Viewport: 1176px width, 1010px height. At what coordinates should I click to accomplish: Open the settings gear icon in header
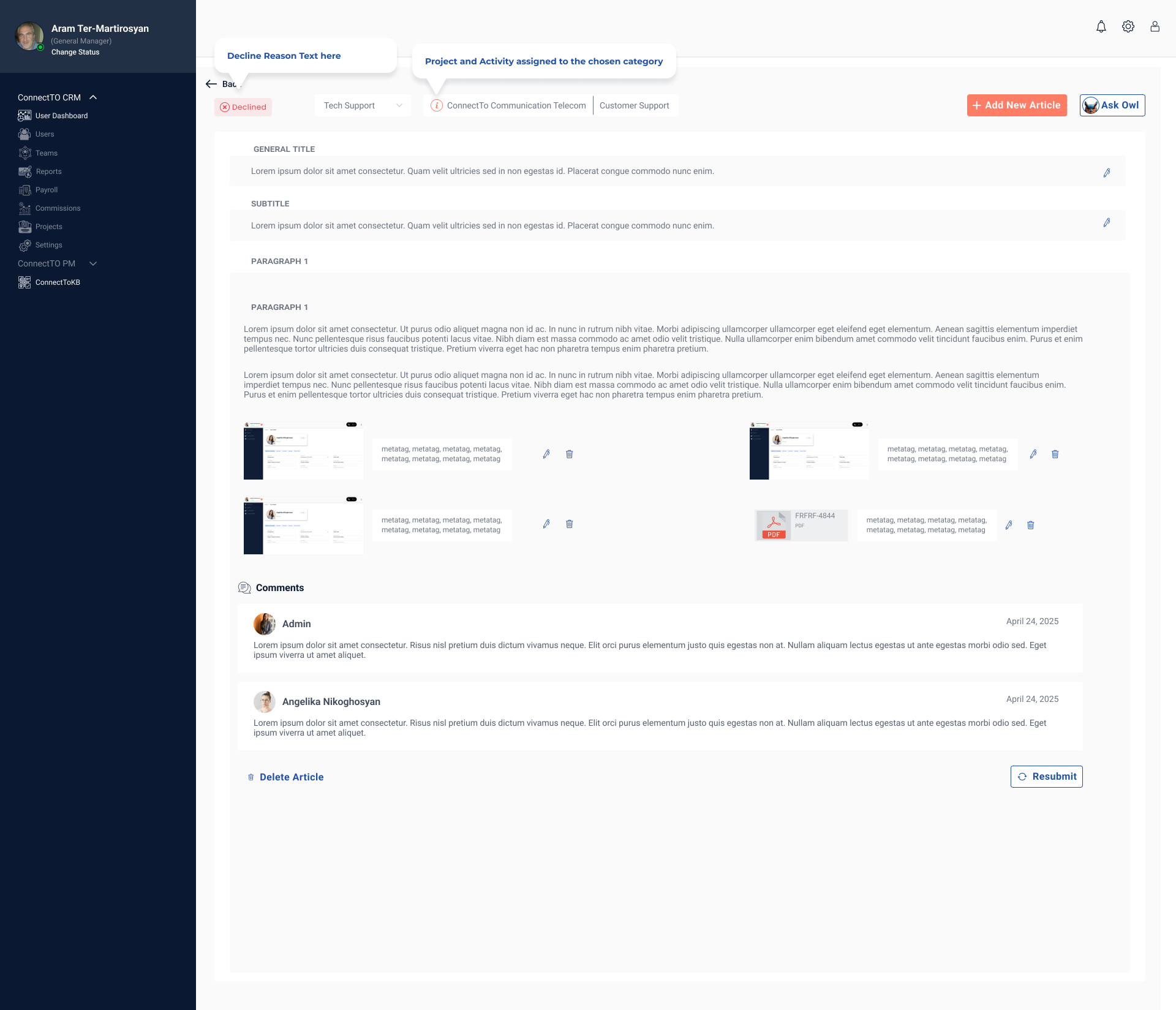click(1128, 27)
